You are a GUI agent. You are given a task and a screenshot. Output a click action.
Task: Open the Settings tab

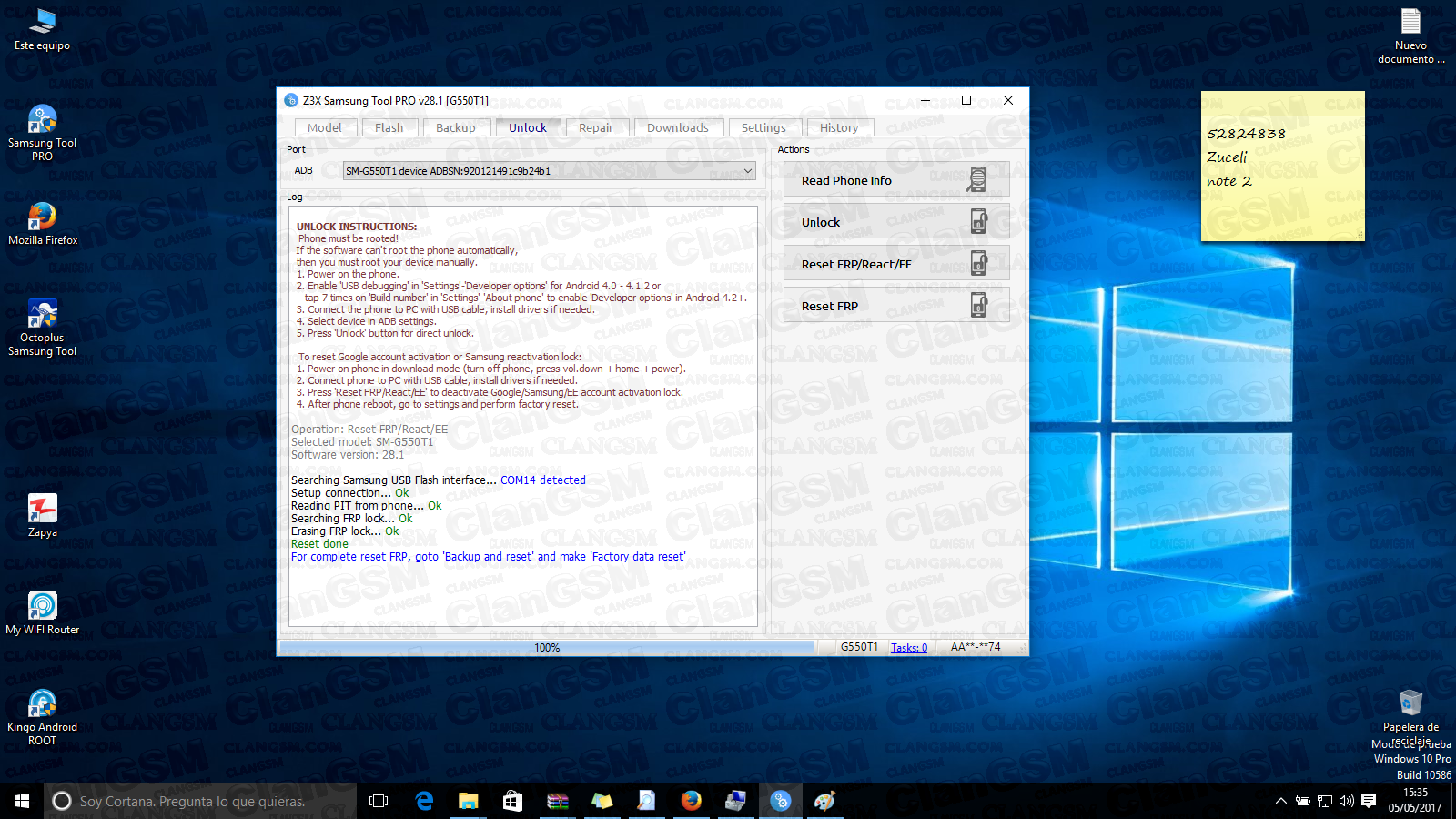tap(763, 127)
